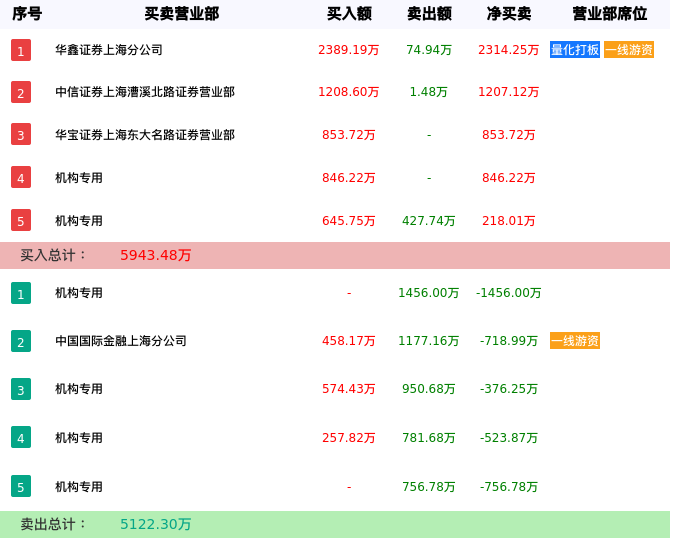676x540 pixels.
Task: Click the 营业部席位 column header
Action: 610,14
